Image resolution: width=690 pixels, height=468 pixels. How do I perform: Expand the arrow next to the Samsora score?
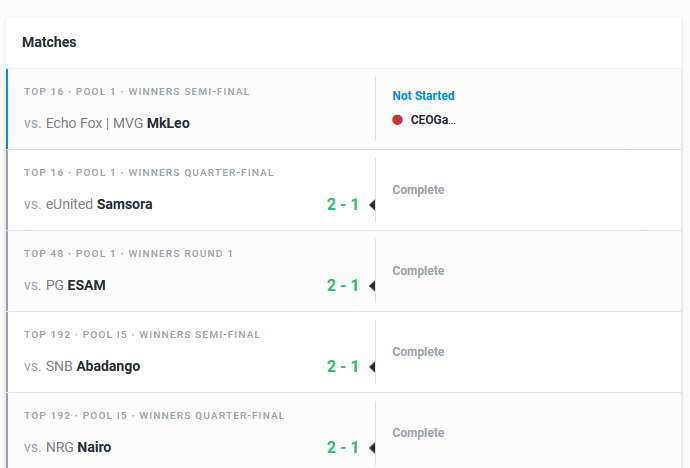click(x=372, y=205)
